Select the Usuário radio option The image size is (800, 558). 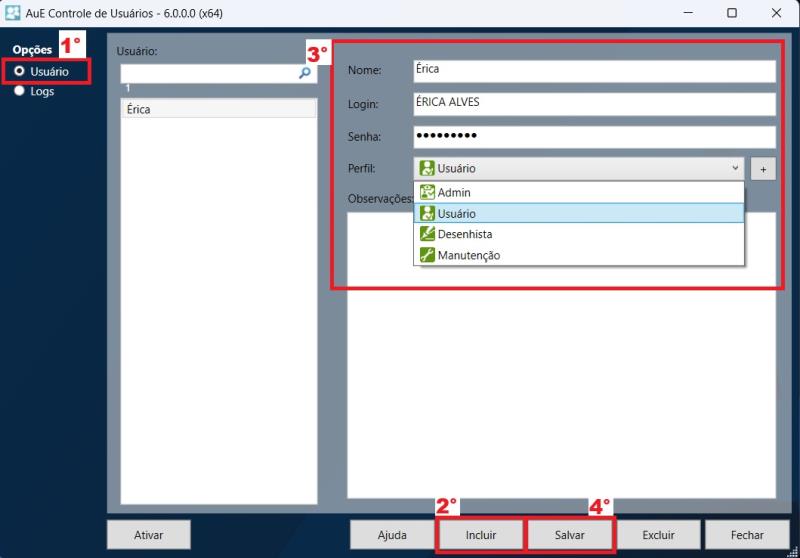(19, 72)
